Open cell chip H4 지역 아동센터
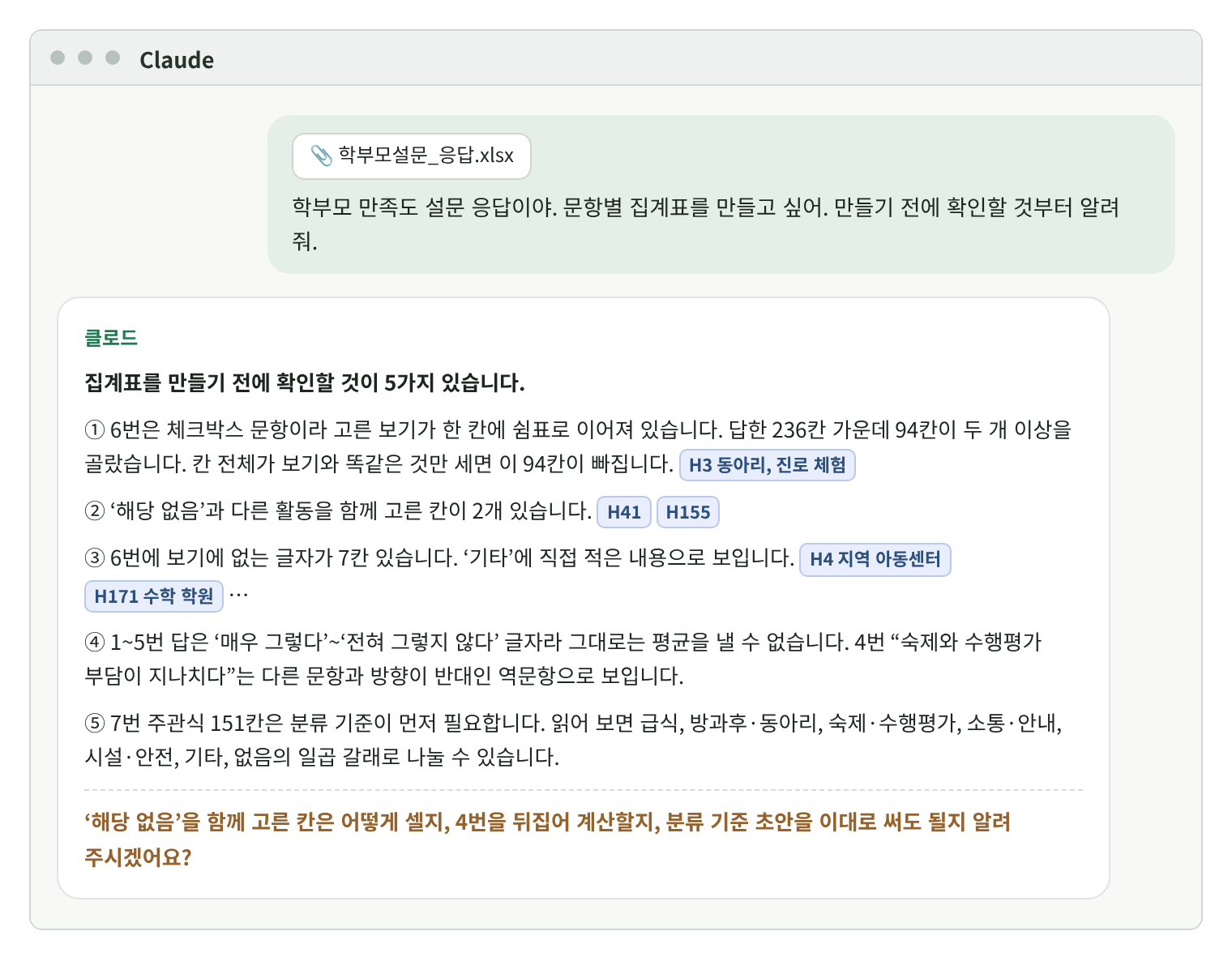Viewport: 1232px width, 961px height. click(875, 559)
